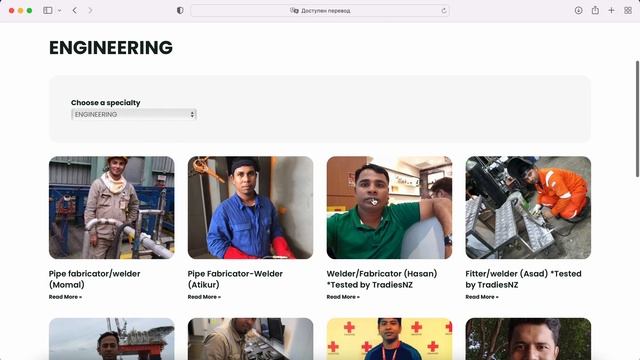
Task: Show downloads via the download icon
Action: [x=578, y=11]
